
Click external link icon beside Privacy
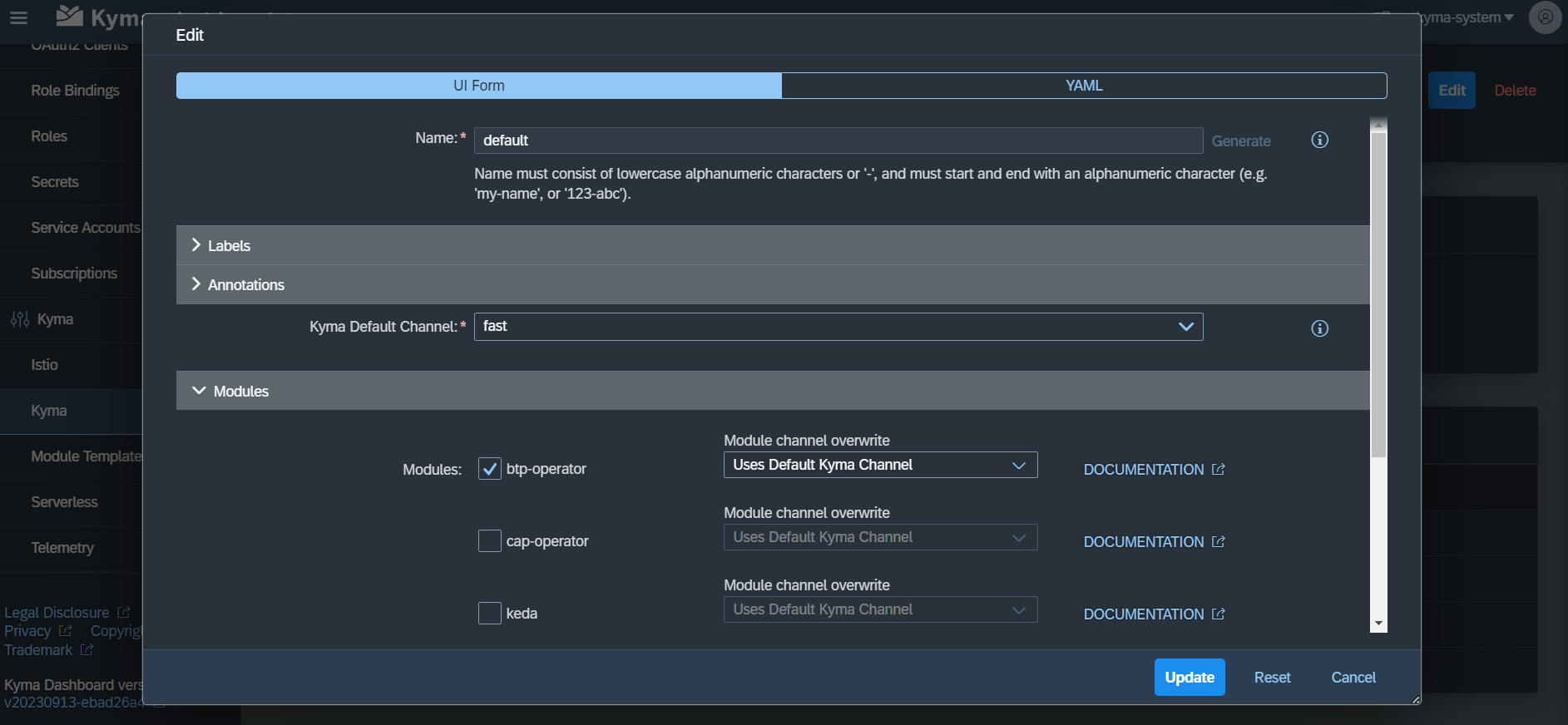tap(66, 631)
